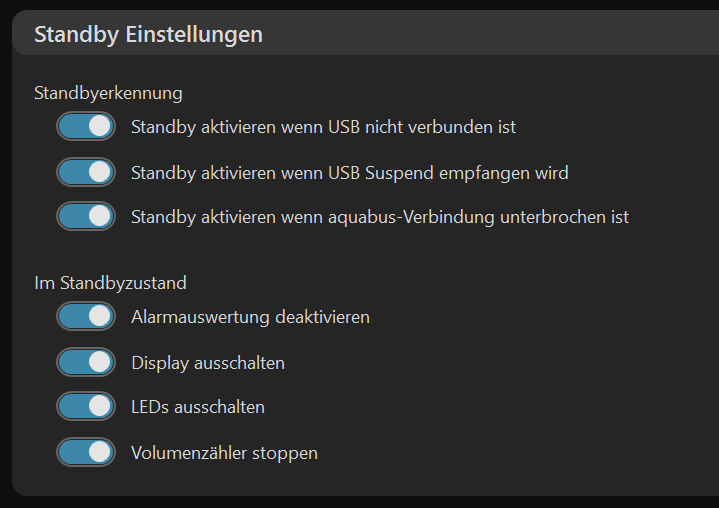Click the Im Standbyzustand section heading
This screenshot has width=719, height=508.
[x=110, y=283]
